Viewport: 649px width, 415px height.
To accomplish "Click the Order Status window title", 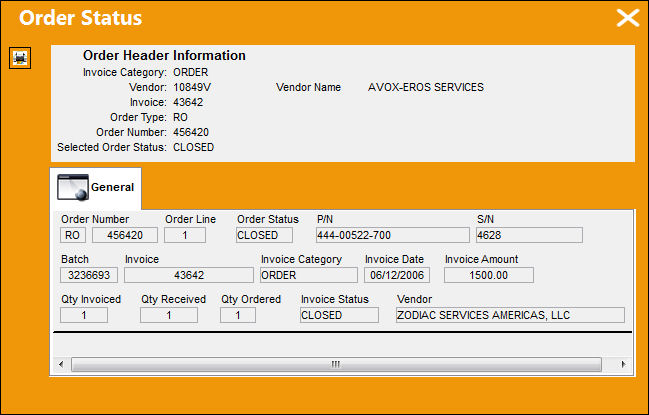I will (81, 18).
